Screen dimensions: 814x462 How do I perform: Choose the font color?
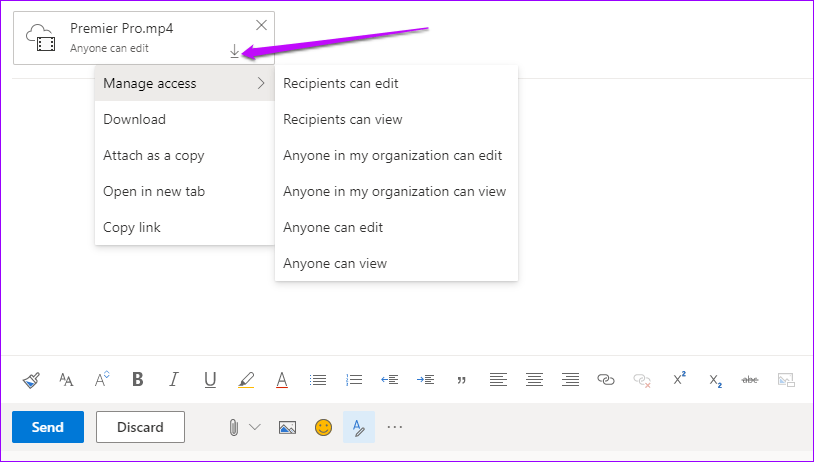[x=282, y=380]
